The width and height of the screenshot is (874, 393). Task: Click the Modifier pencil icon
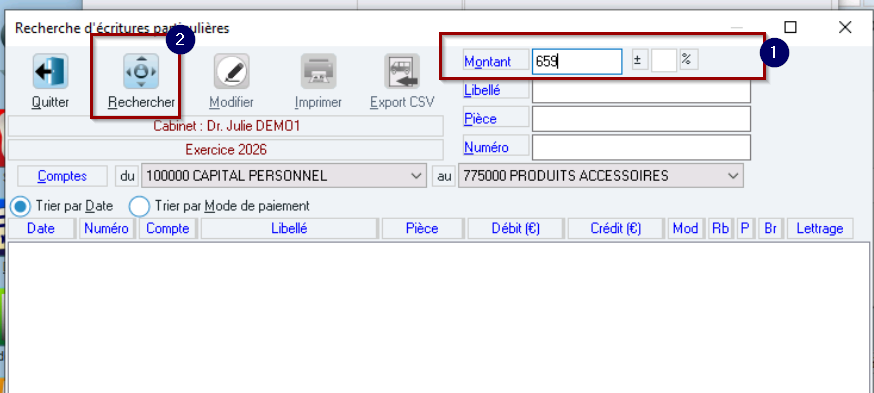point(231,71)
